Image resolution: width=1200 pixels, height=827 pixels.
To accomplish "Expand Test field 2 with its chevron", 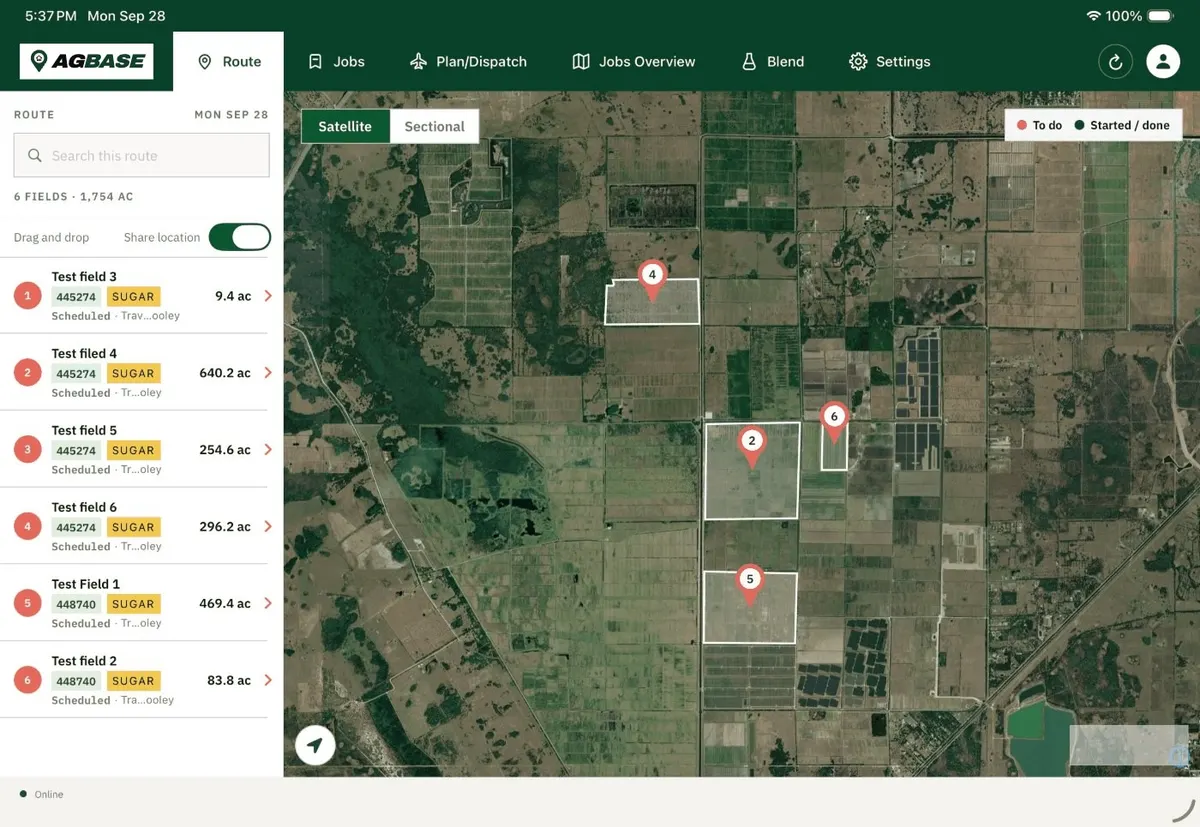I will click(x=268, y=680).
